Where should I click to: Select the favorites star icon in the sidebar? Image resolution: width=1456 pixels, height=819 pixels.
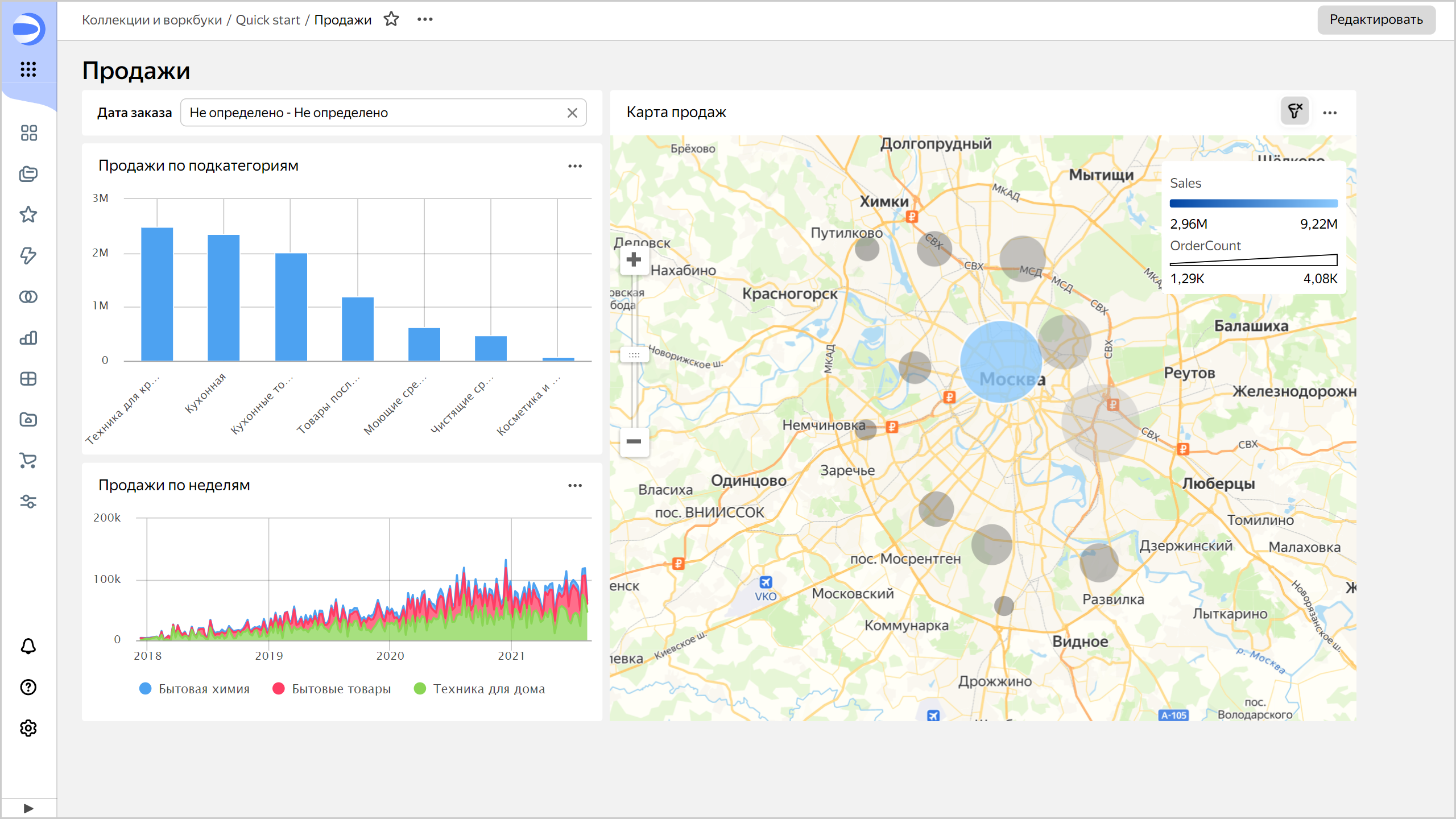coord(28,214)
